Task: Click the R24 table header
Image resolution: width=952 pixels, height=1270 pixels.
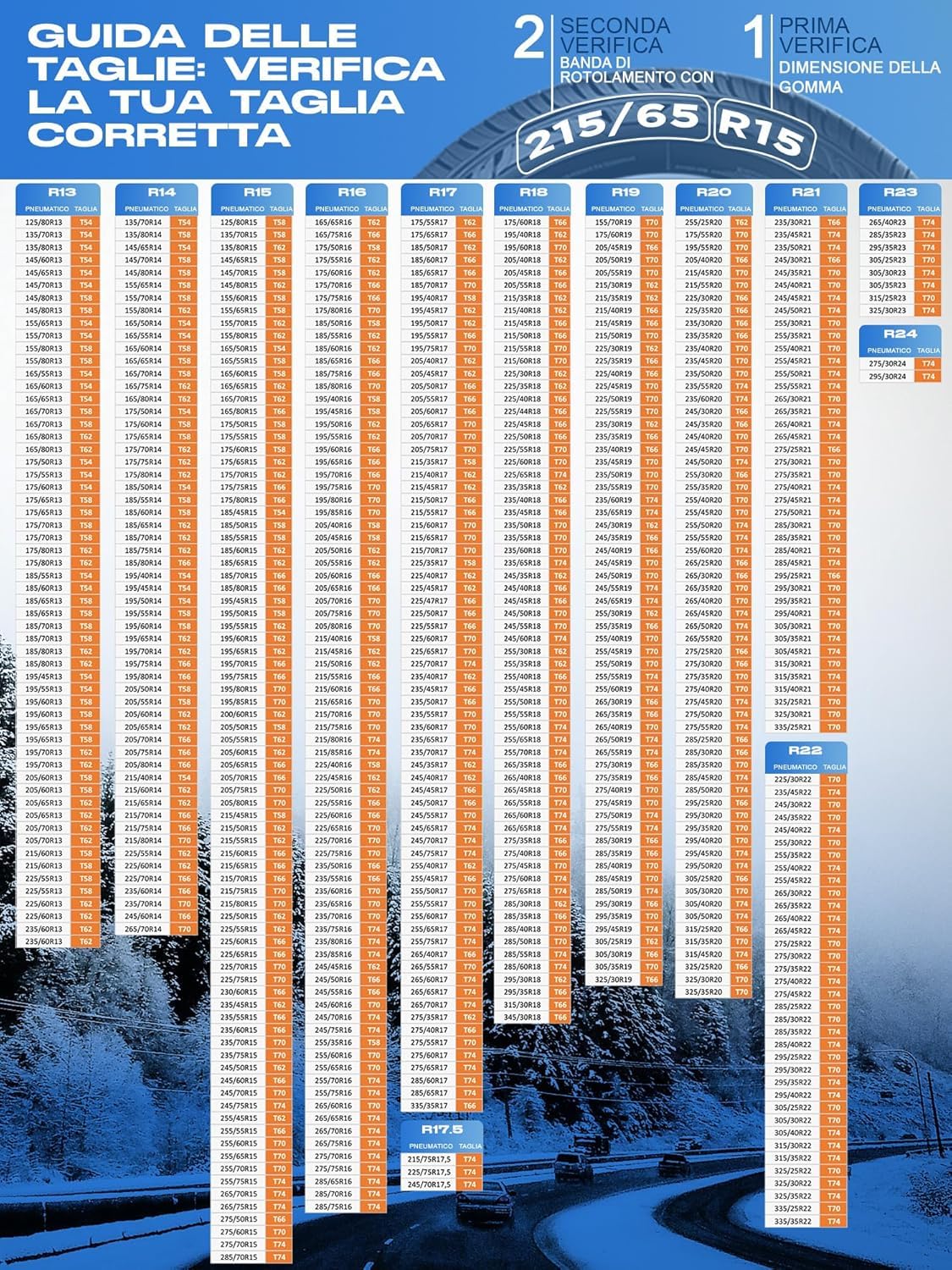Action: pyautogui.click(x=900, y=334)
